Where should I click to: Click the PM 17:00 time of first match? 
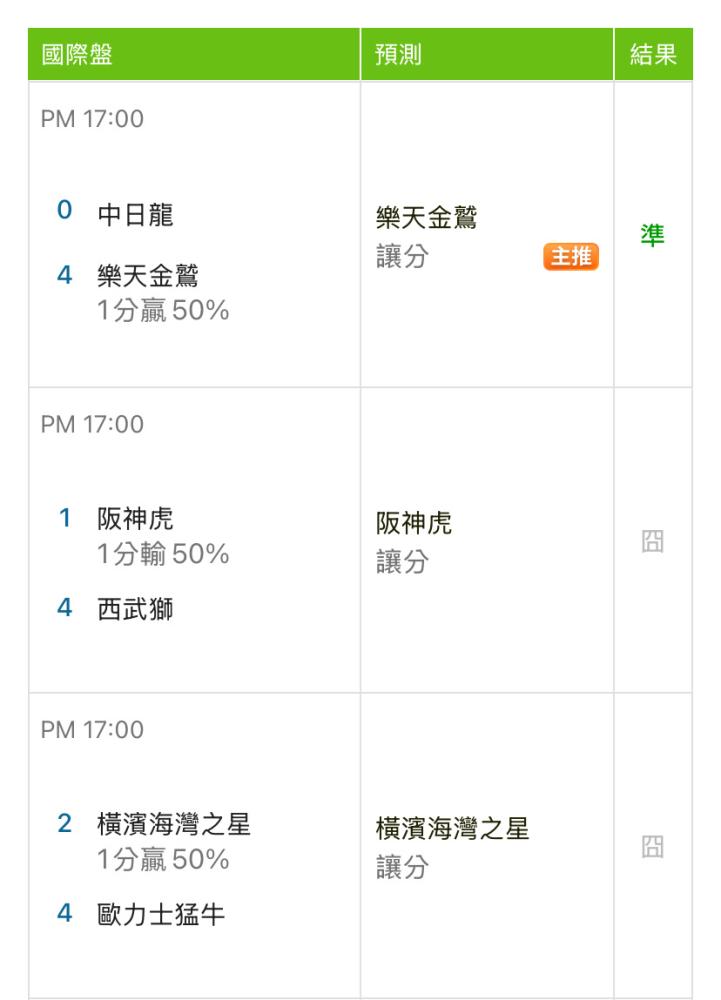[x=92, y=120]
